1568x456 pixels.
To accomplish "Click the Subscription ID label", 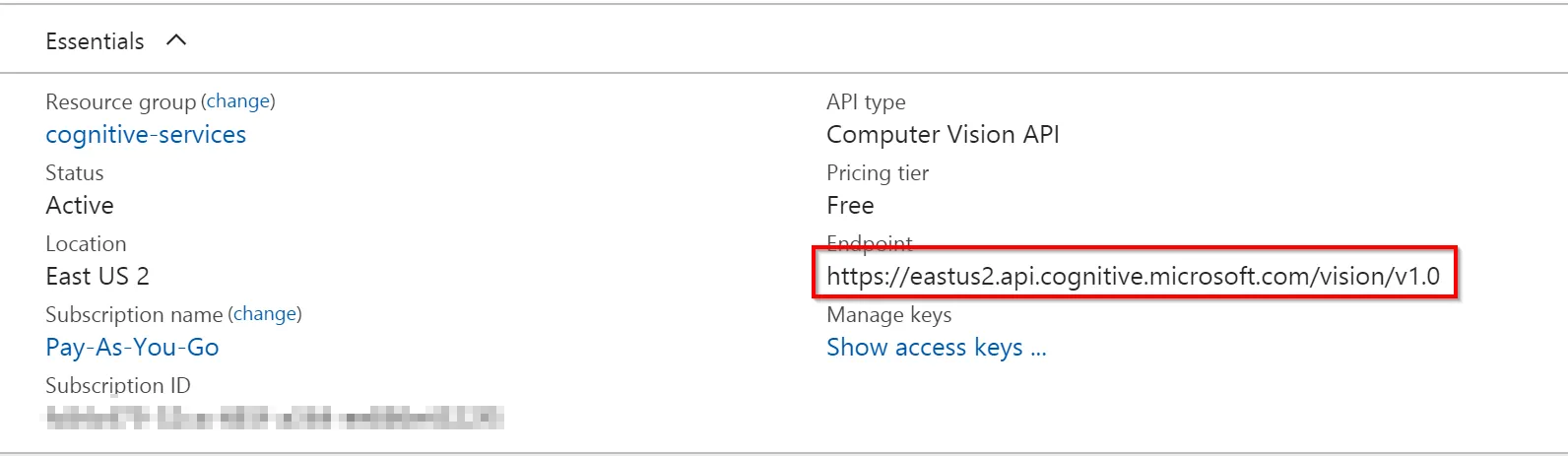I will [118, 385].
